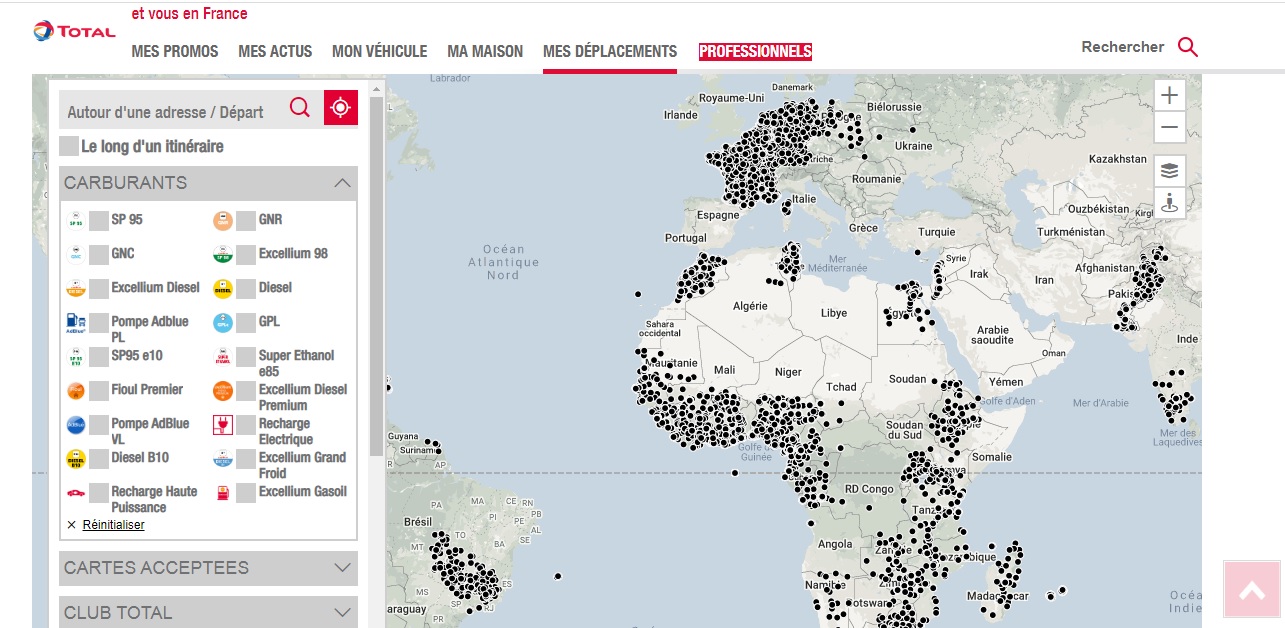Tick the GPL checkbox

coord(246,322)
